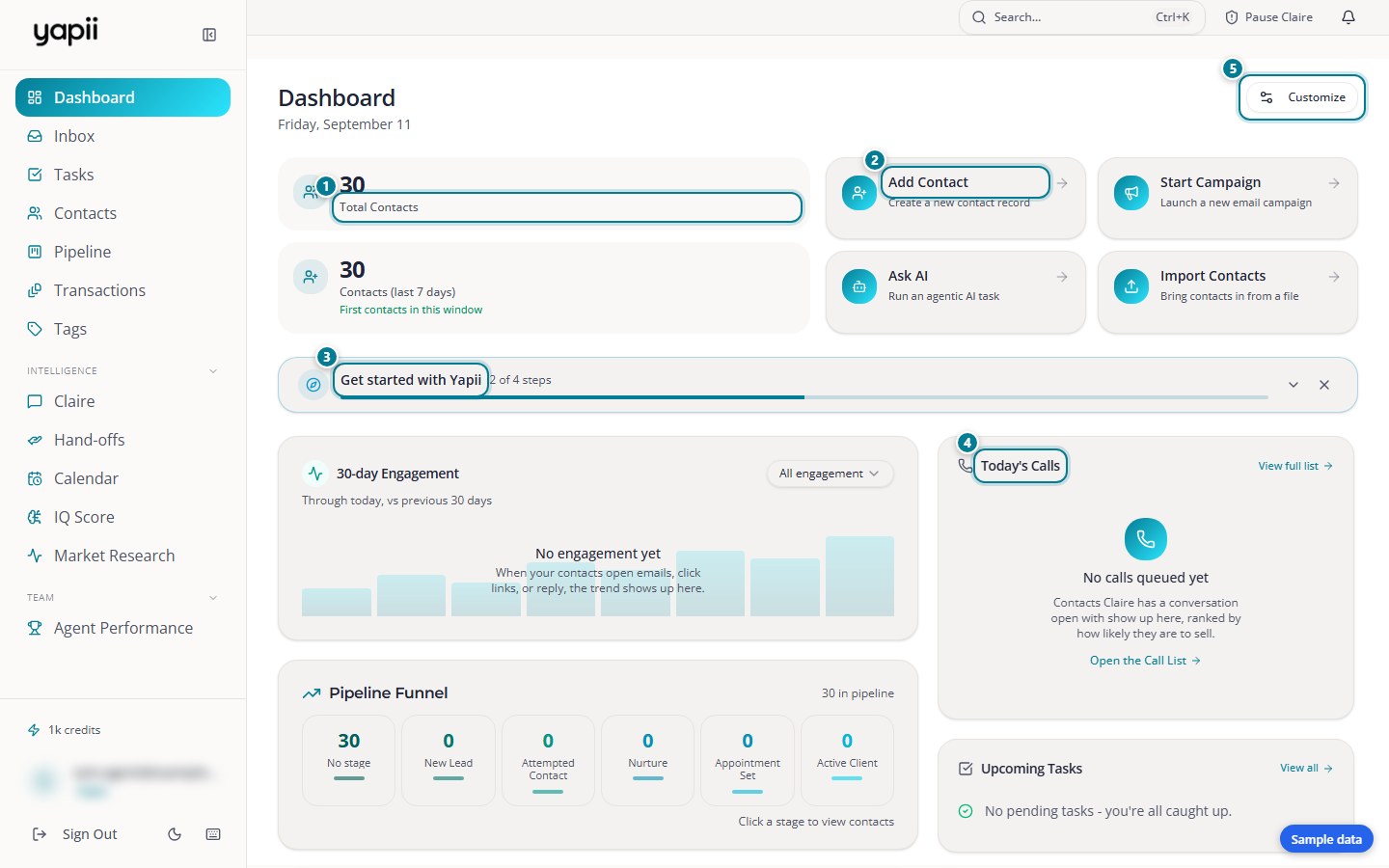This screenshot has width=1389, height=868.
Task: Click the Start Campaign arrow
Action: pyautogui.click(x=1334, y=183)
